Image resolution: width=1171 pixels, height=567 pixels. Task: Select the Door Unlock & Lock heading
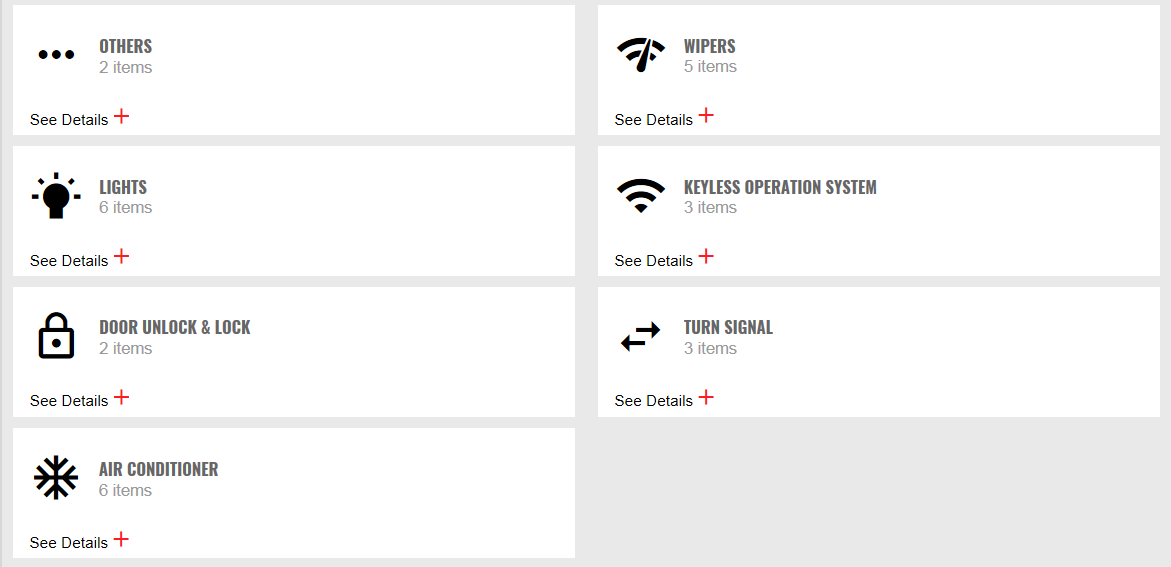coord(175,327)
